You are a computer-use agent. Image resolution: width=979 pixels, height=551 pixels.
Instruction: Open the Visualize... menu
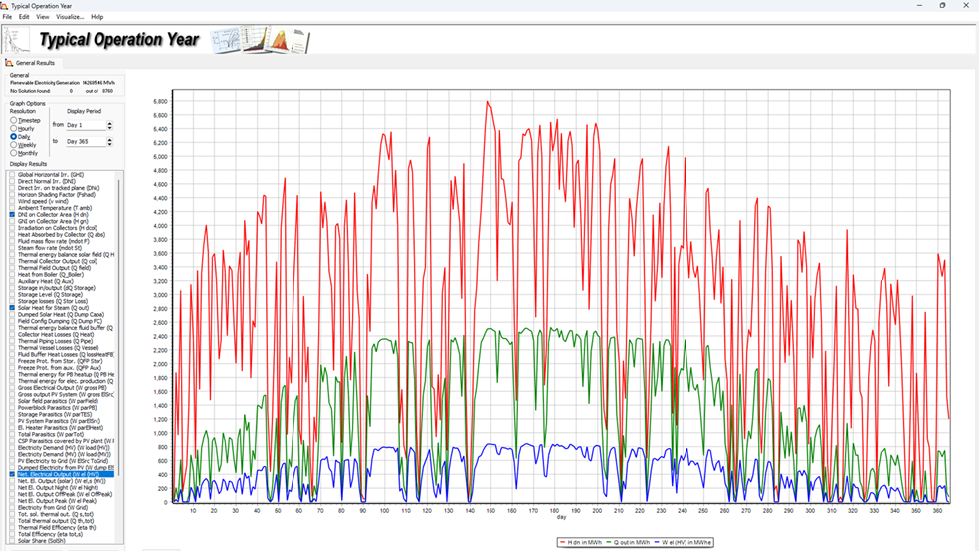[70, 17]
